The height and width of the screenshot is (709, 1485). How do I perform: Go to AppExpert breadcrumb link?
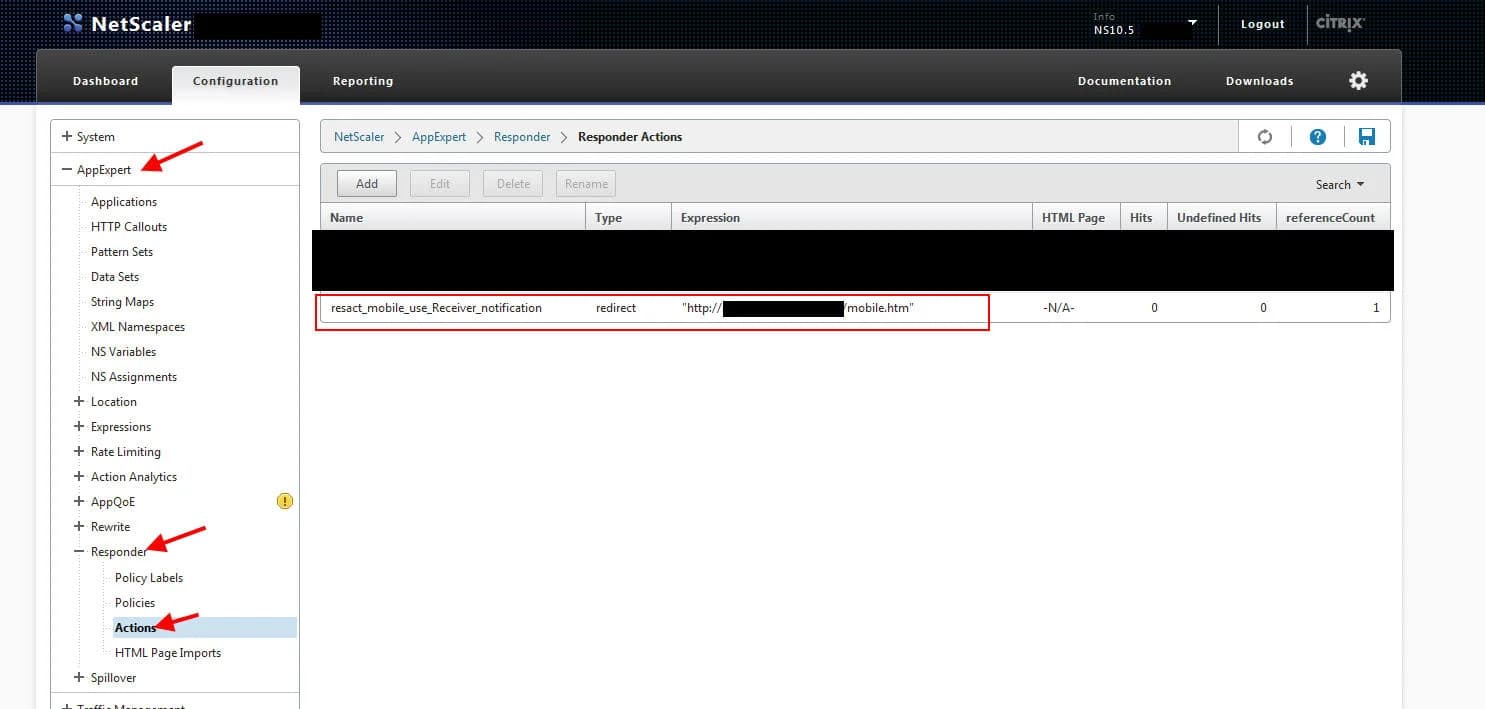[x=439, y=137]
